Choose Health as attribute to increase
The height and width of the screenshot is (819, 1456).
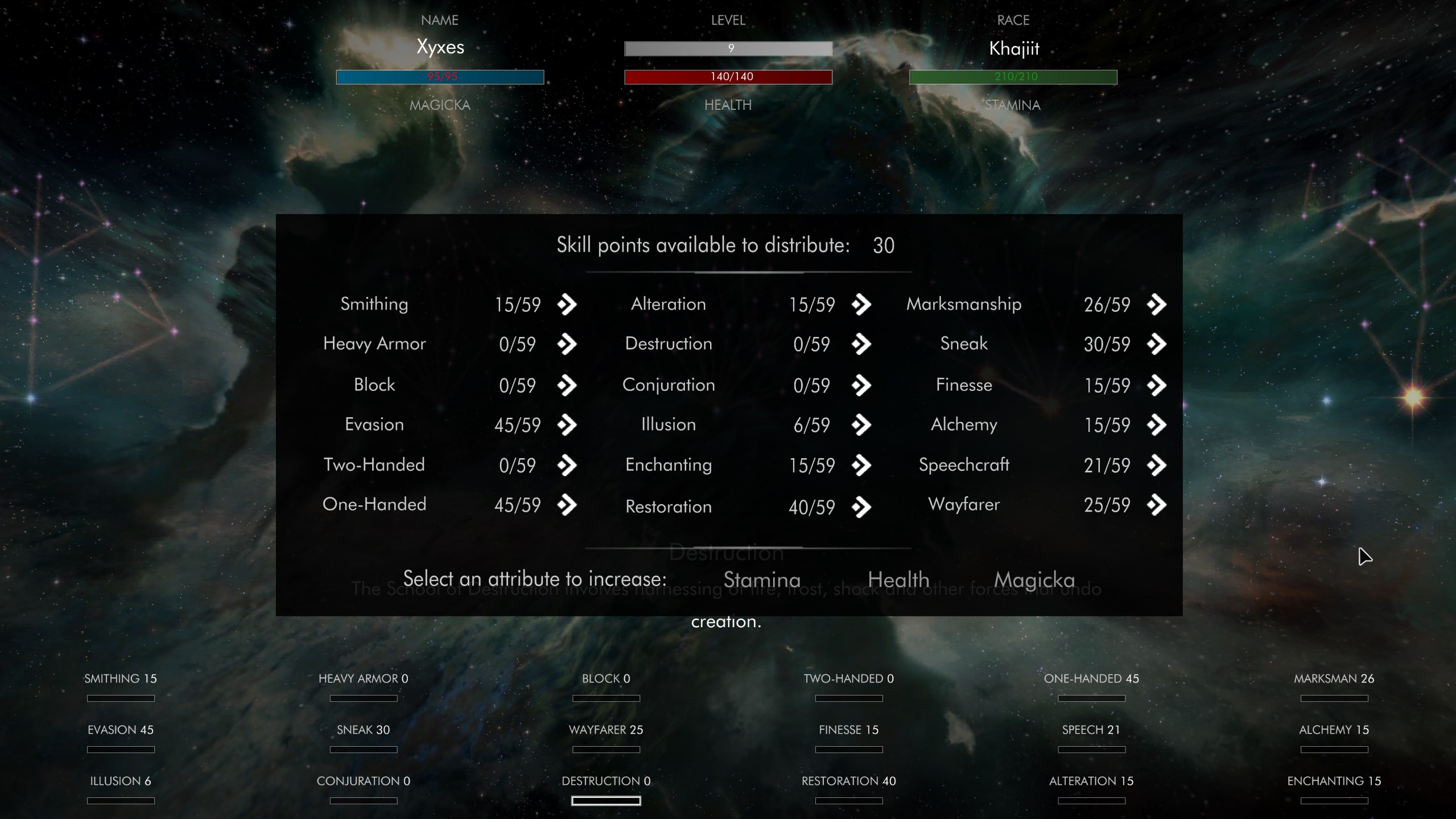[898, 579]
